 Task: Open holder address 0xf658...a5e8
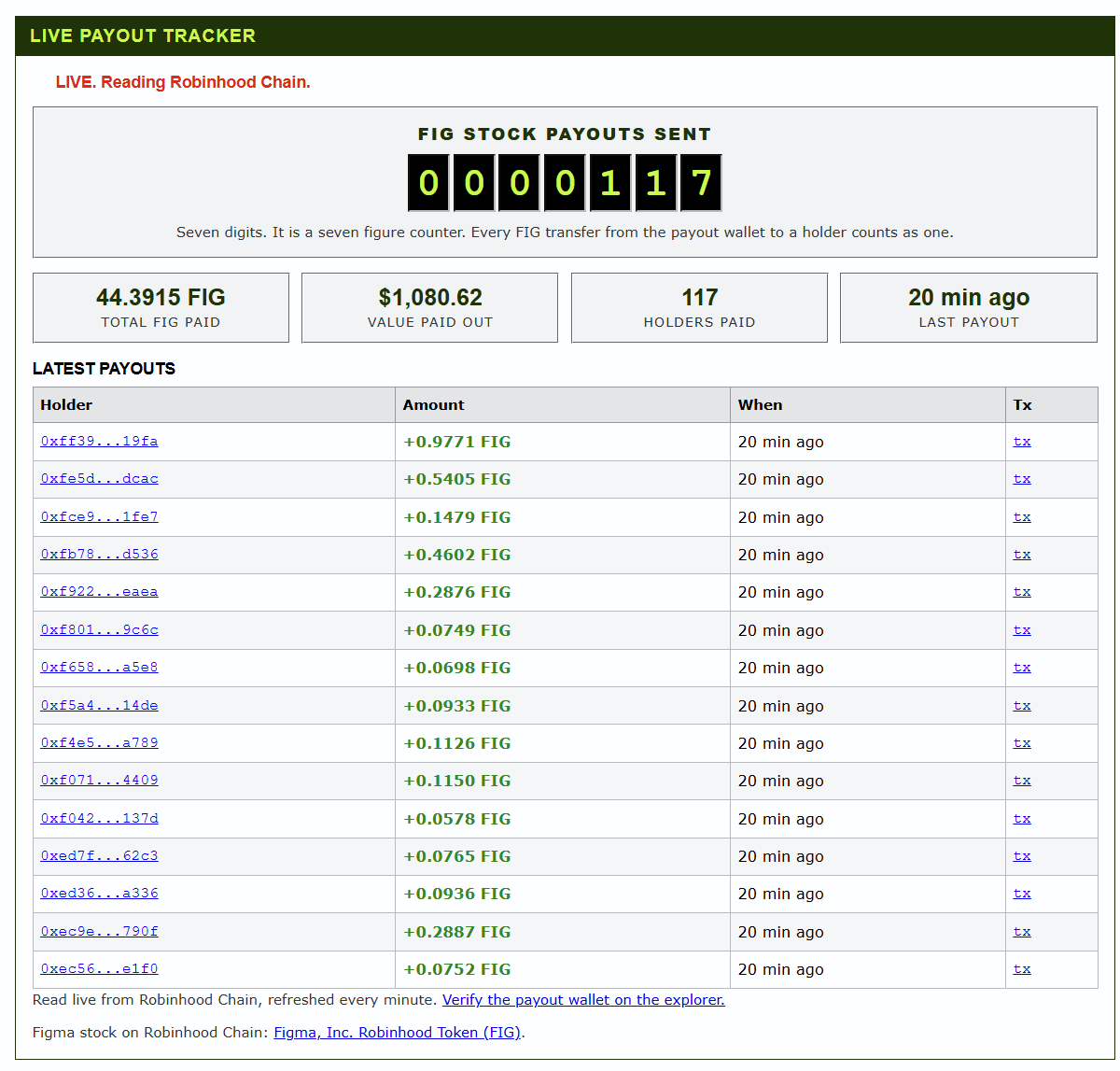click(99, 667)
